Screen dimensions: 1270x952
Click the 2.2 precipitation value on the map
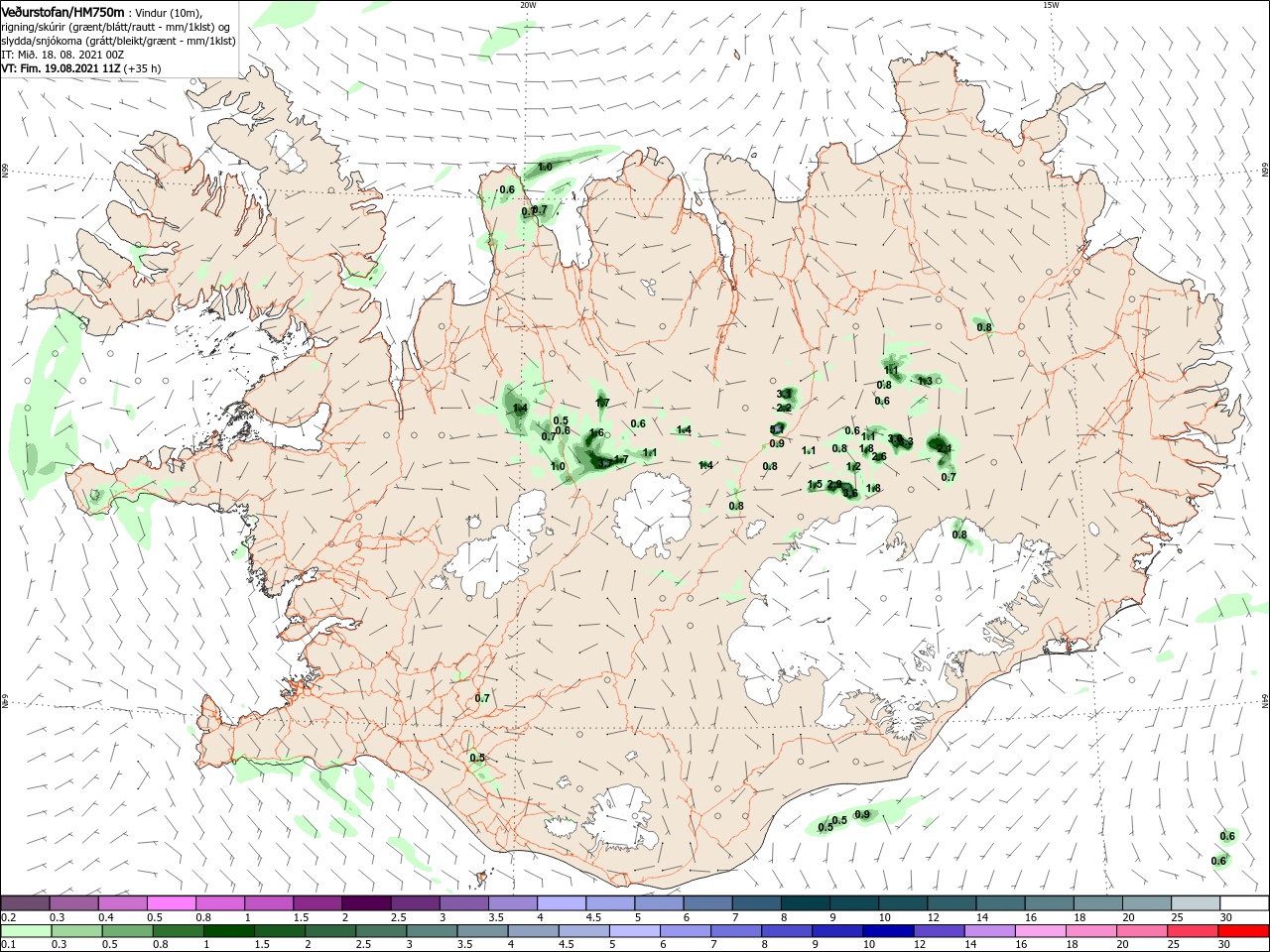click(x=784, y=408)
